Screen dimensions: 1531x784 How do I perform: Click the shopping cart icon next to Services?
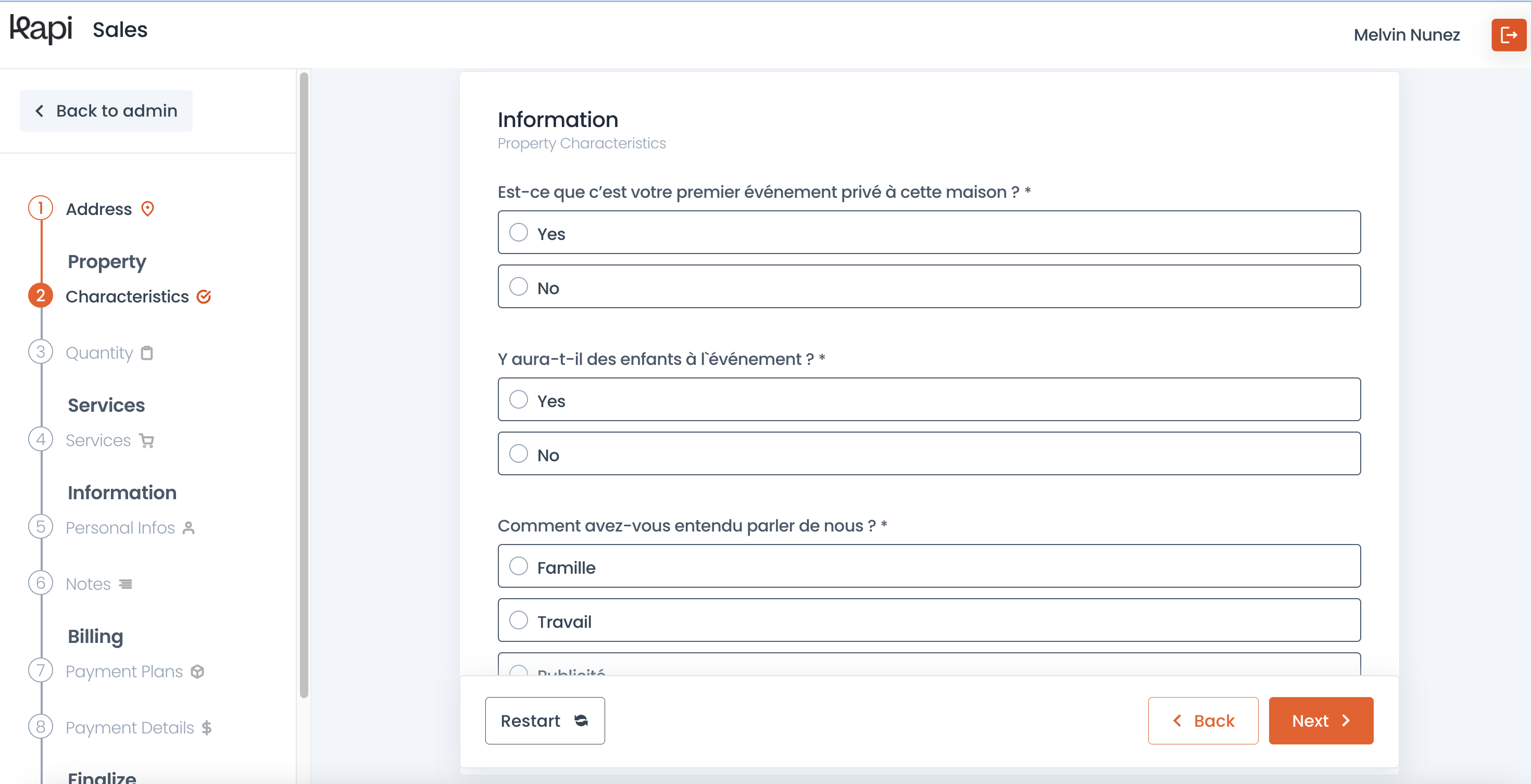coord(146,441)
